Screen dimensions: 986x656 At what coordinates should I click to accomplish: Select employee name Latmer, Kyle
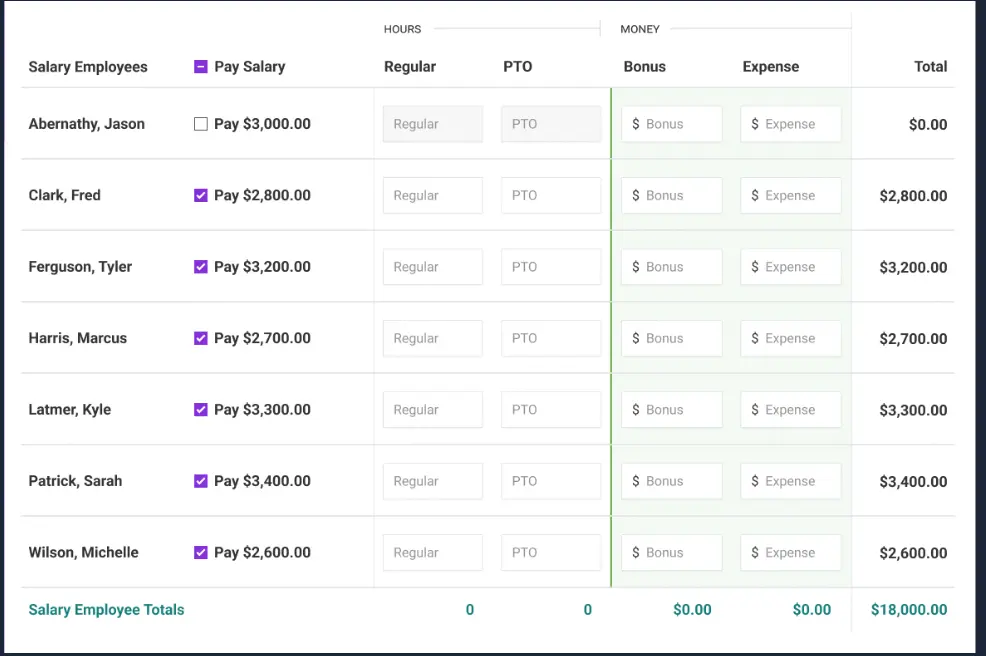(70, 409)
